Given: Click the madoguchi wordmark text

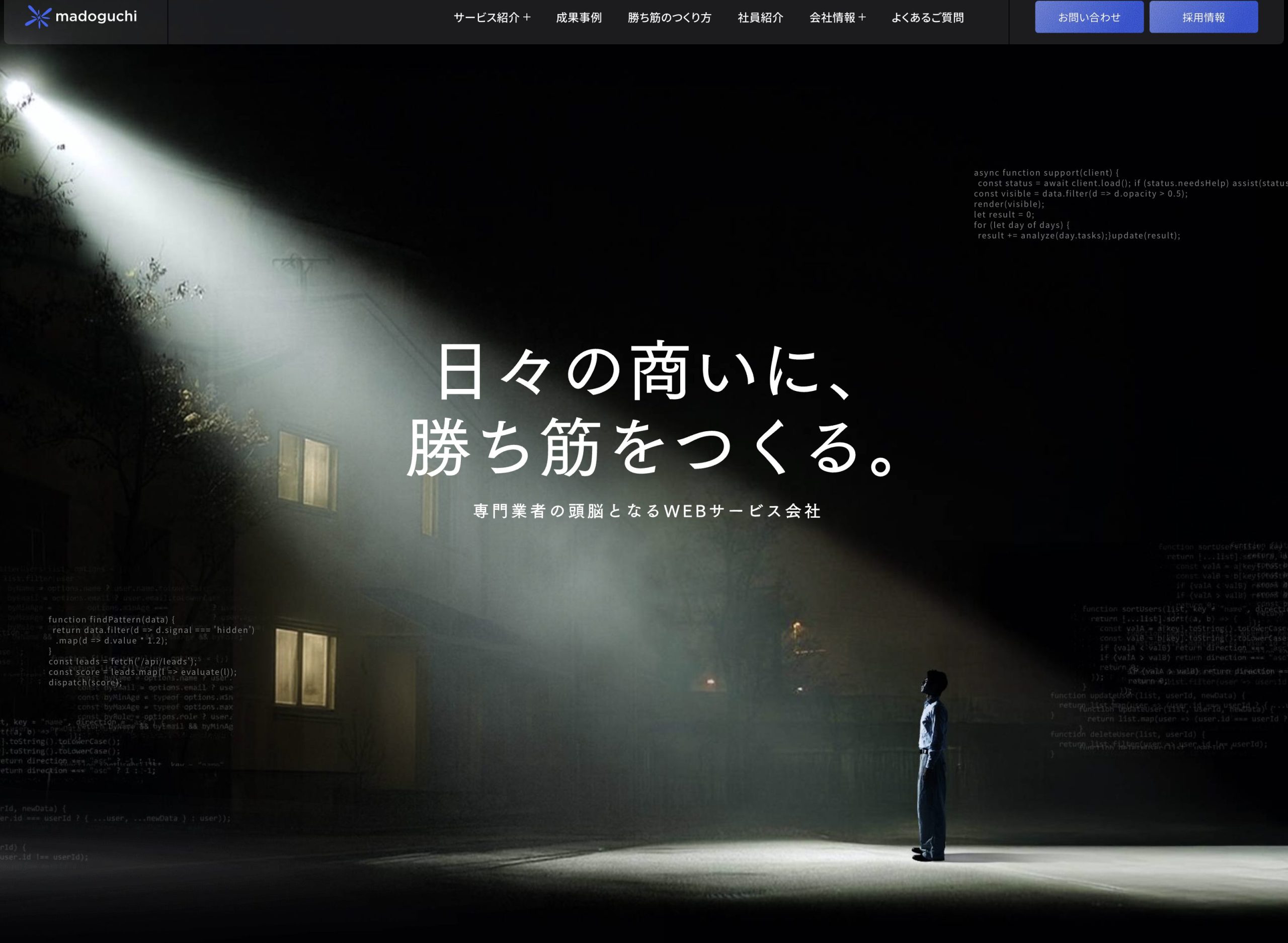Looking at the screenshot, I should click(96, 17).
